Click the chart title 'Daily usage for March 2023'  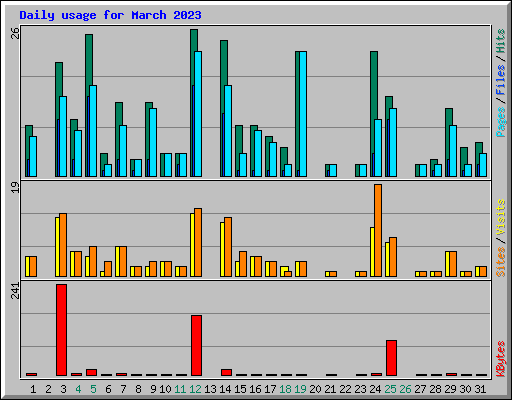110,15
